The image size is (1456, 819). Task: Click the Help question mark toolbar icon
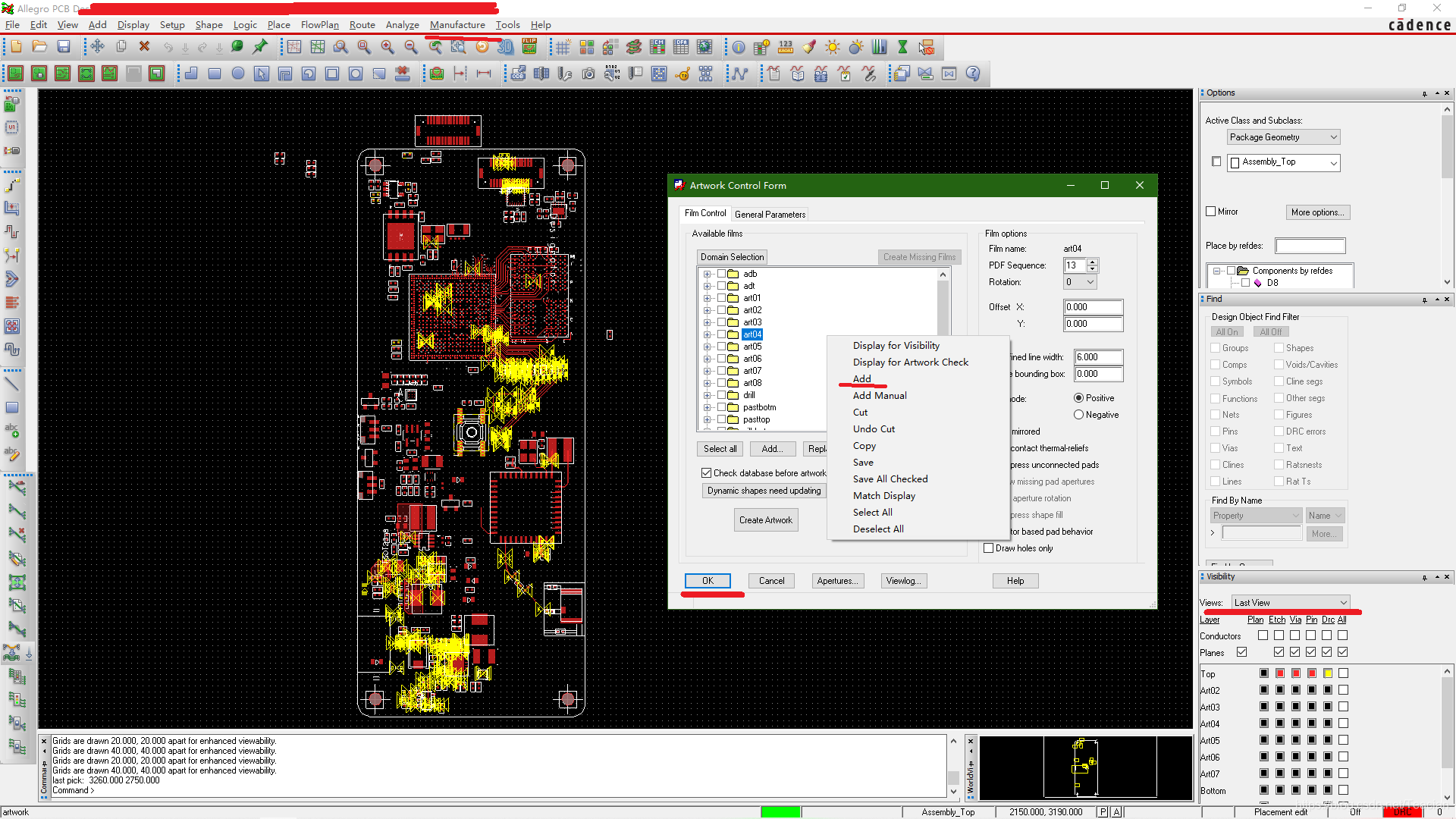973,74
